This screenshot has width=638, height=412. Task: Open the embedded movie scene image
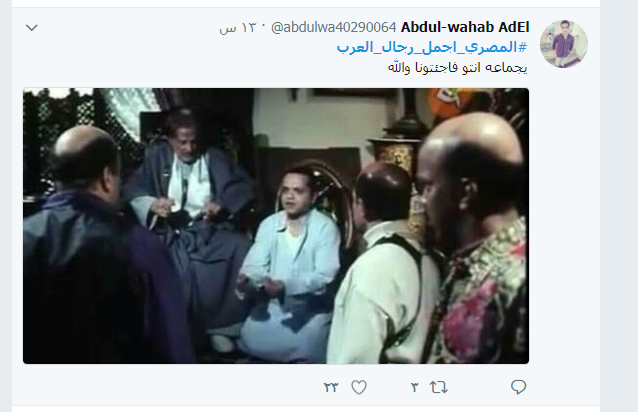coord(276,226)
